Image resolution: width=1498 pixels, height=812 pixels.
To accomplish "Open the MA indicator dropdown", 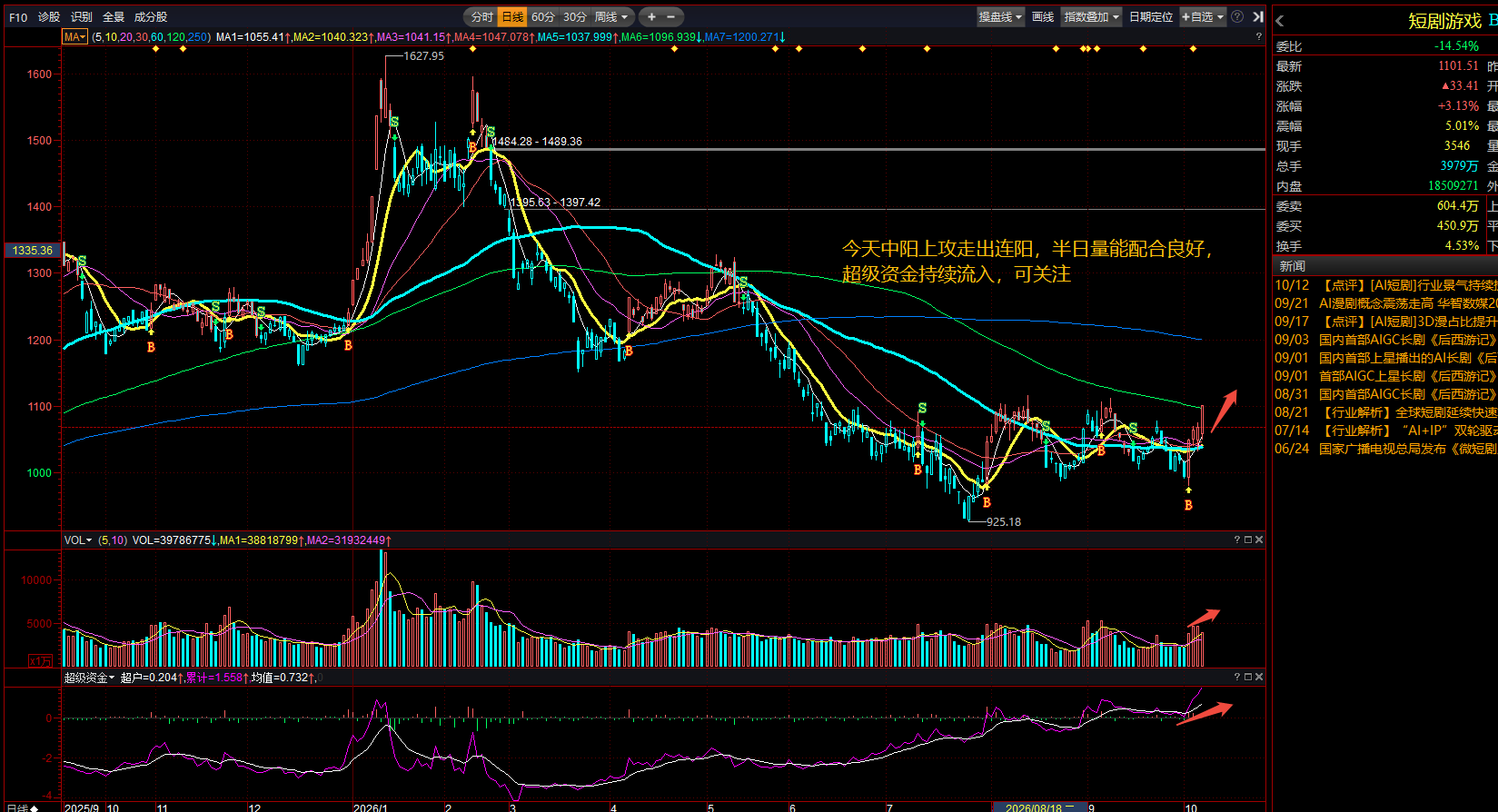I will 74,36.
